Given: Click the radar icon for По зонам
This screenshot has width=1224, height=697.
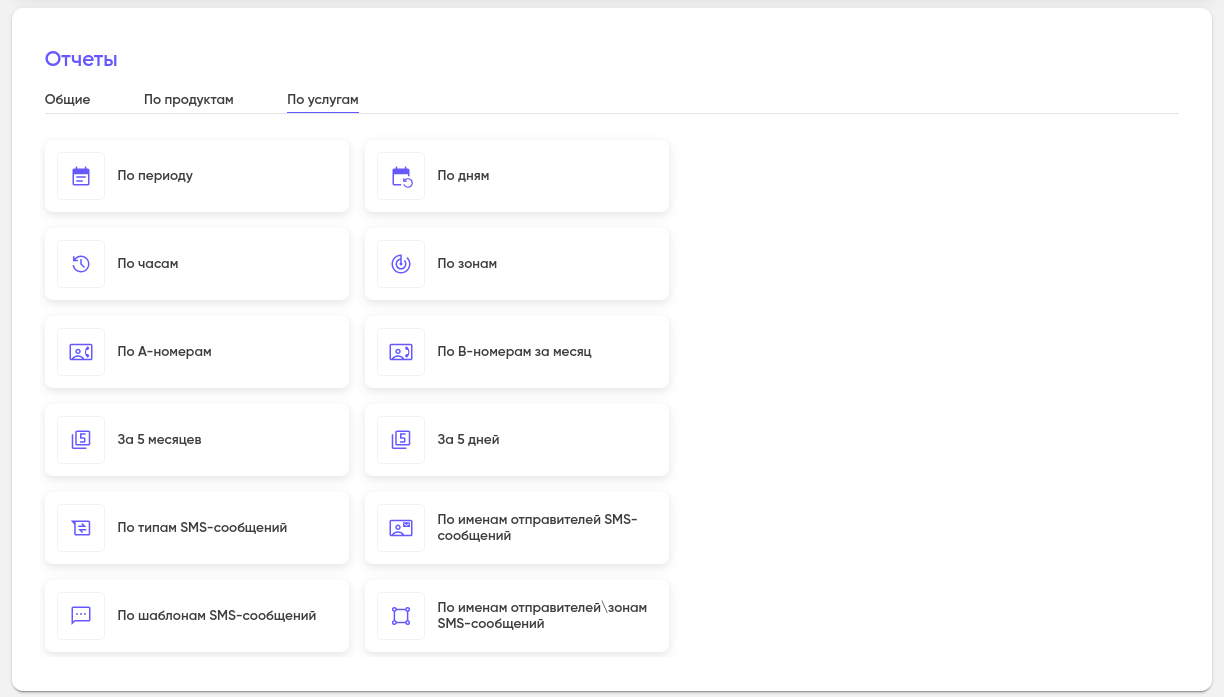Looking at the screenshot, I should coord(401,264).
